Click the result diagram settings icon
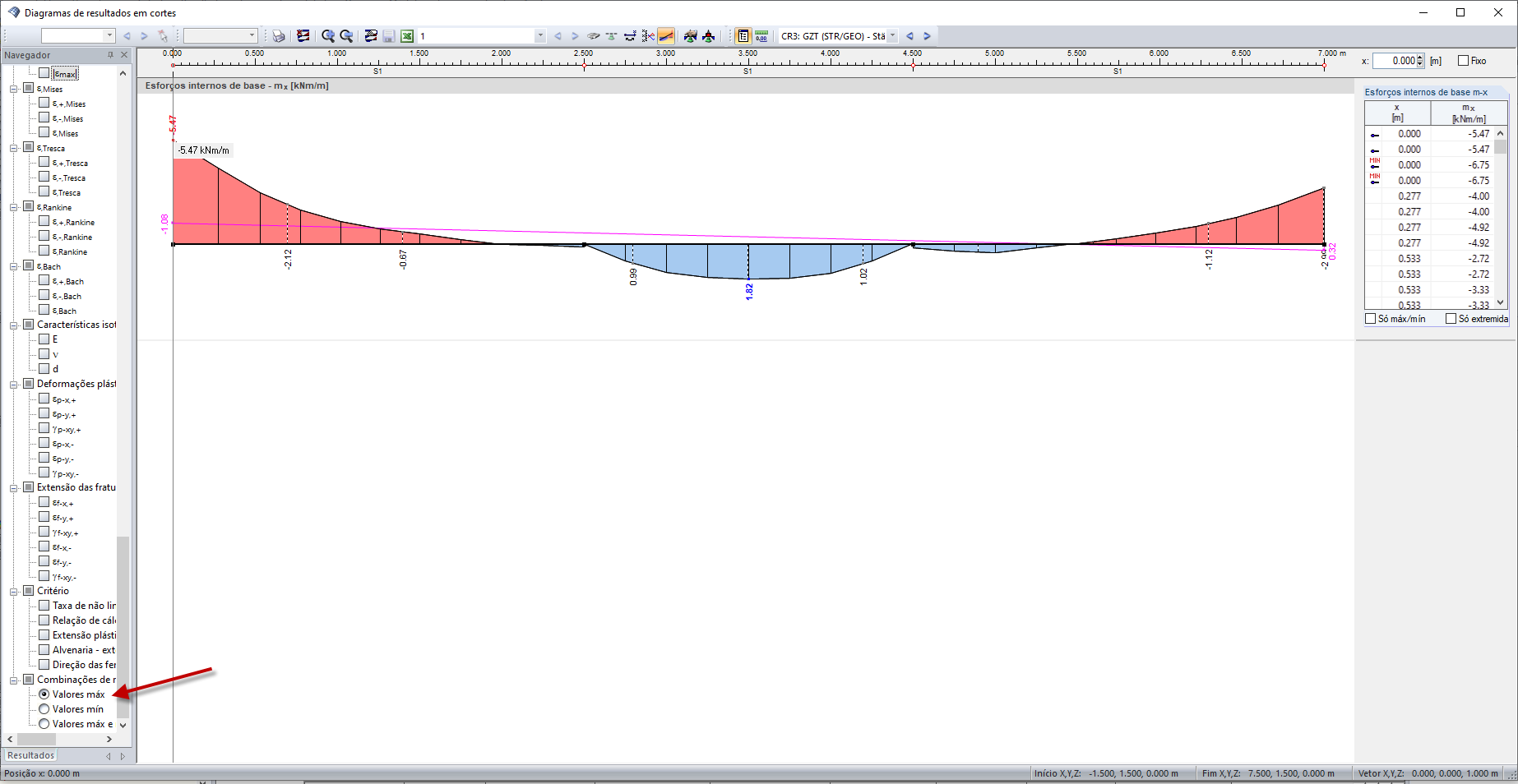1518x784 pixels. coord(303,36)
